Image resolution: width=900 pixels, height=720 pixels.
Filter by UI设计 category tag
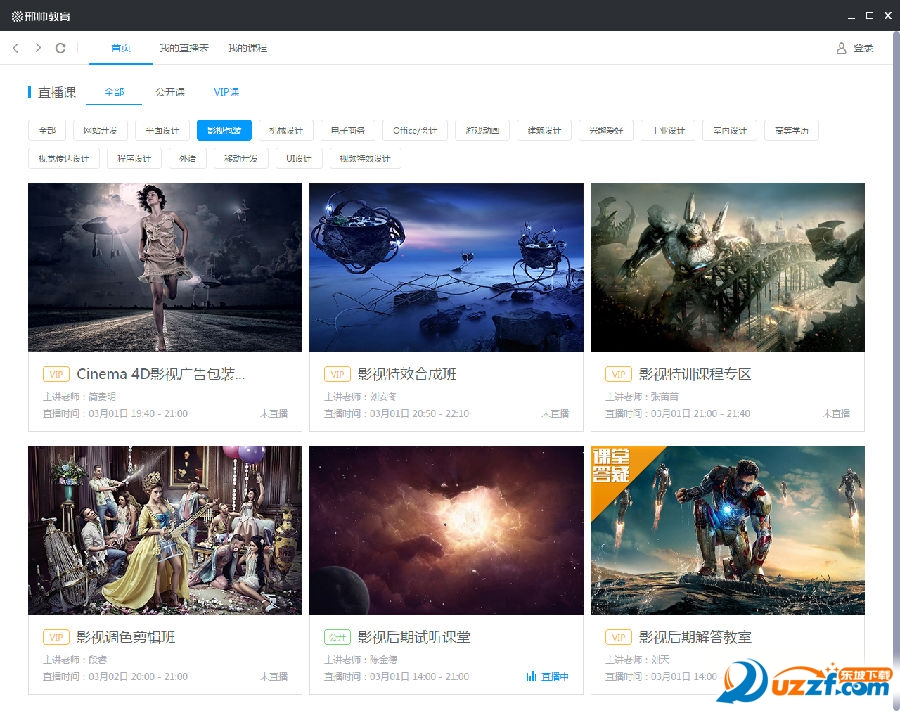[298, 158]
